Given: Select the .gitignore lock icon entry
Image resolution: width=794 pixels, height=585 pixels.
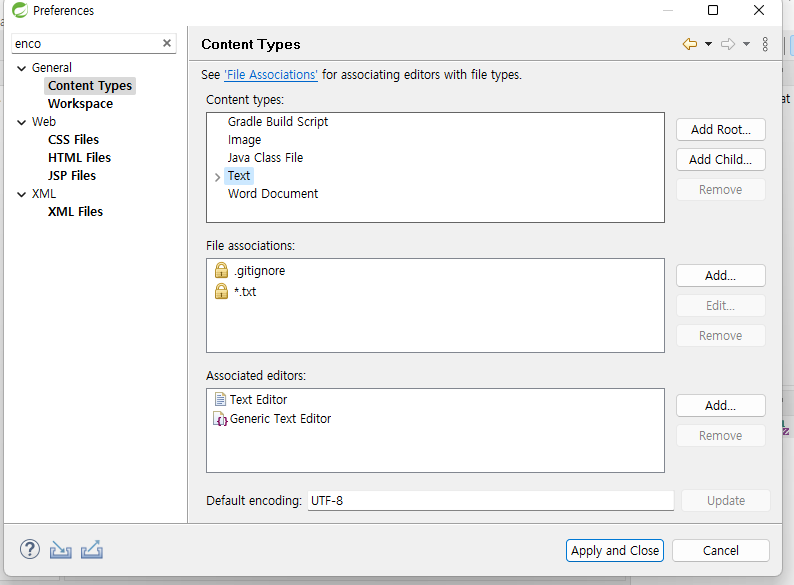Looking at the screenshot, I should [222, 271].
